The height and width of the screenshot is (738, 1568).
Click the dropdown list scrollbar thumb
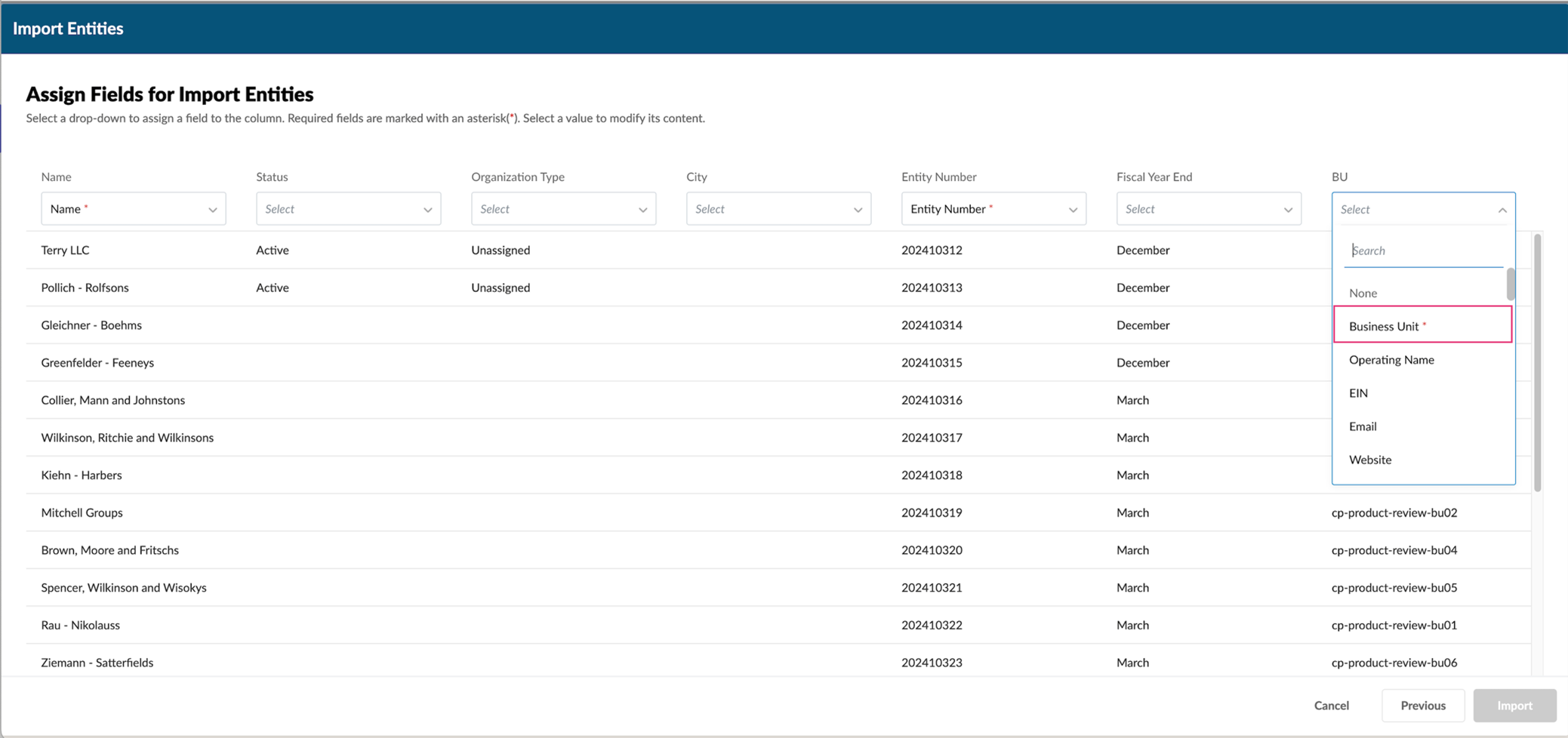1511,284
